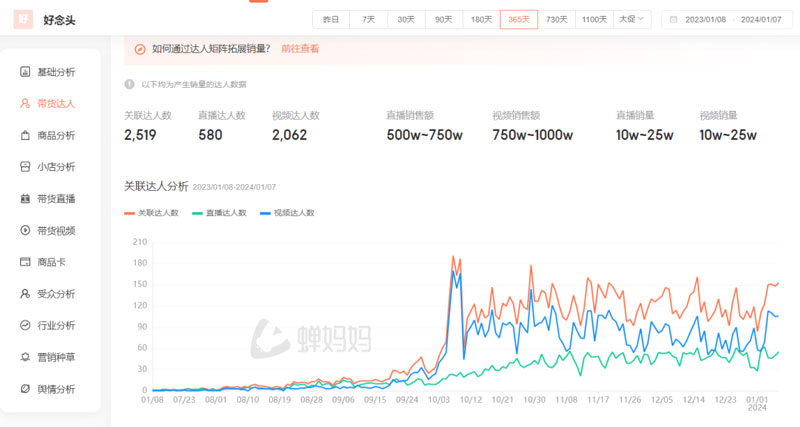Switch to the 180天 time range
800x427 pixels.
[481, 19]
